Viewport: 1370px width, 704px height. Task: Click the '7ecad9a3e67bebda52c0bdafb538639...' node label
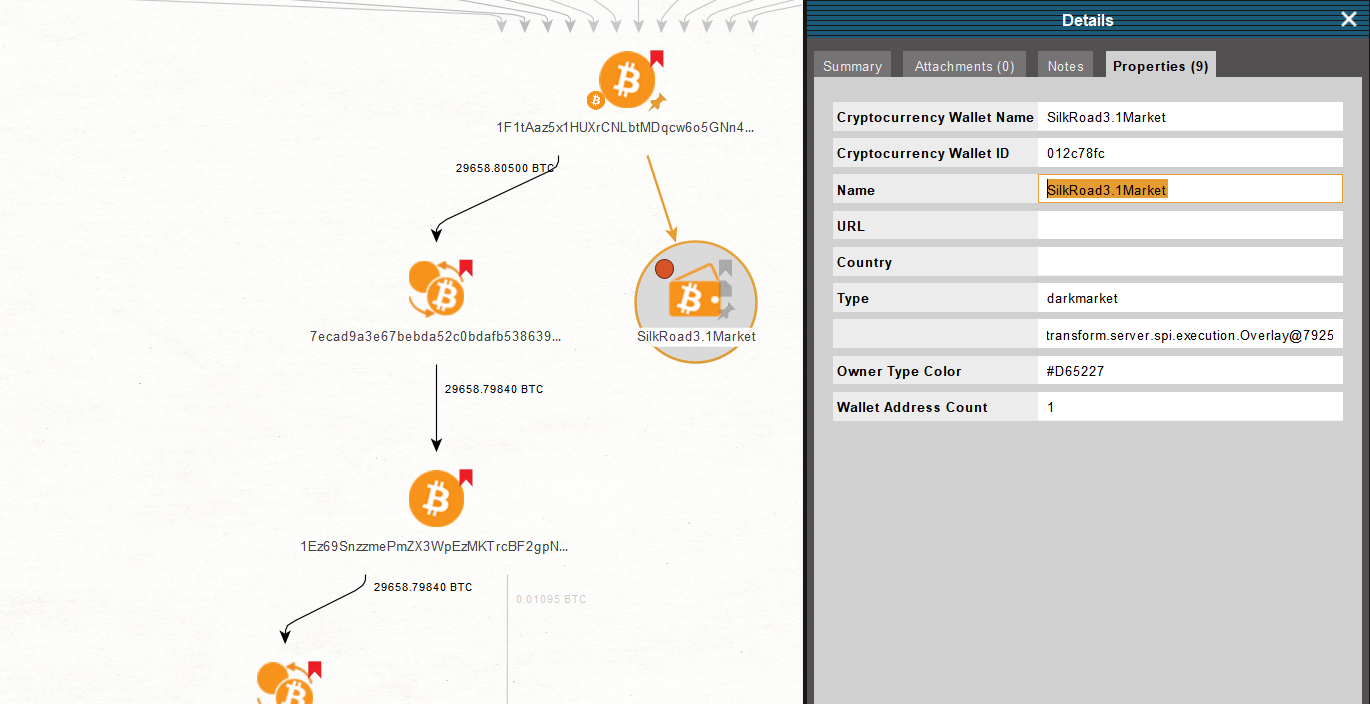[436, 336]
